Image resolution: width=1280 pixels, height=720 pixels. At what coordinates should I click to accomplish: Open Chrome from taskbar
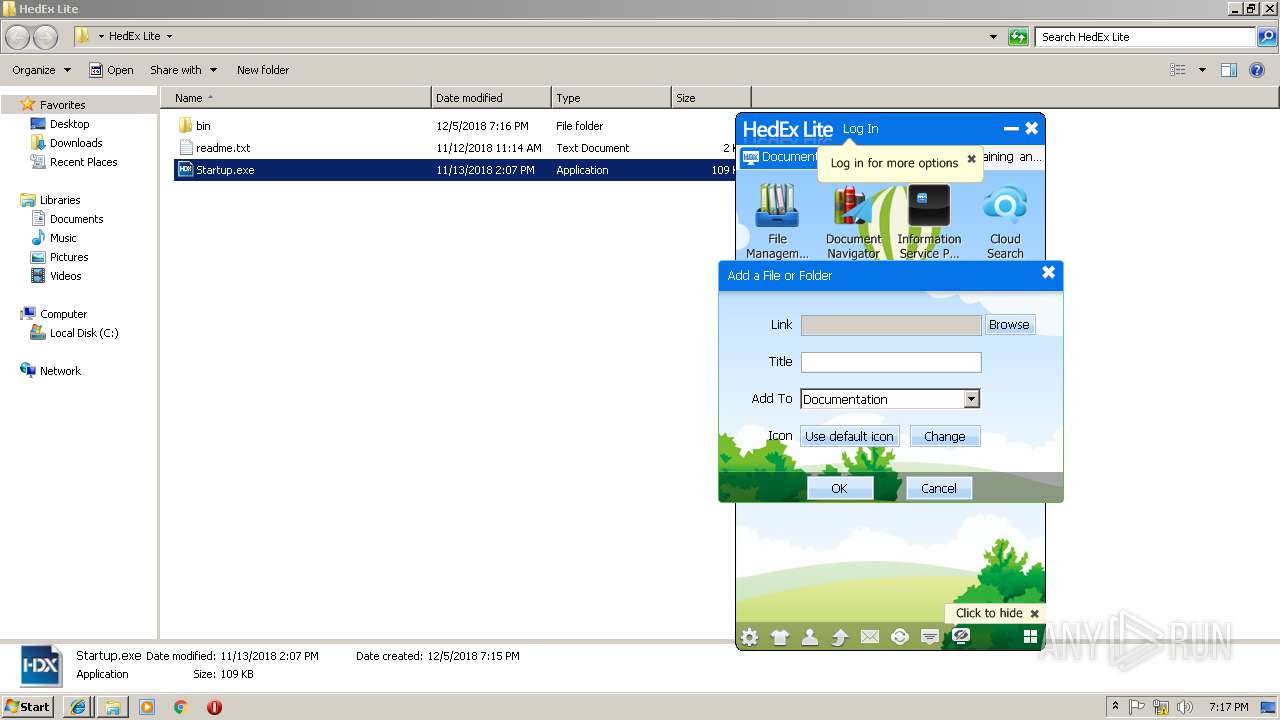(180, 707)
